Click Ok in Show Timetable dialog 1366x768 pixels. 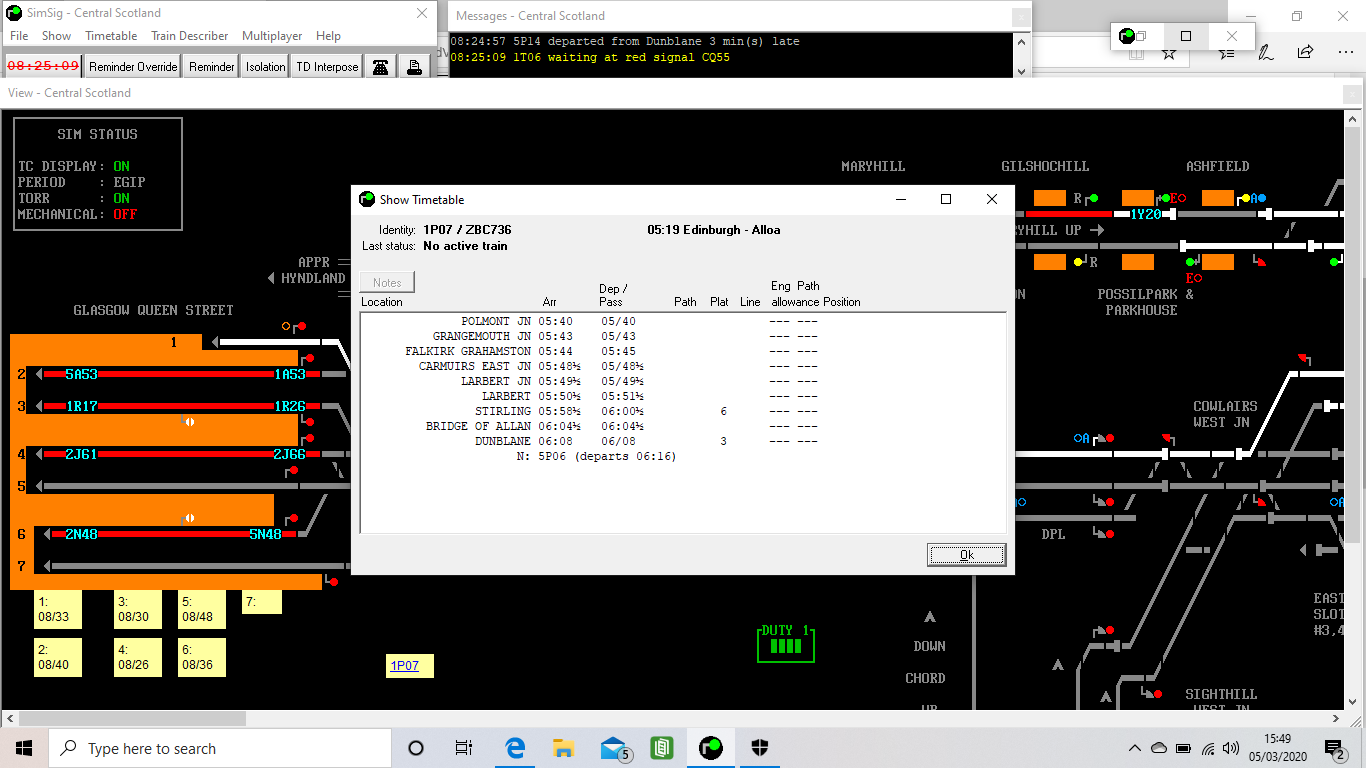click(x=966, y=555)
